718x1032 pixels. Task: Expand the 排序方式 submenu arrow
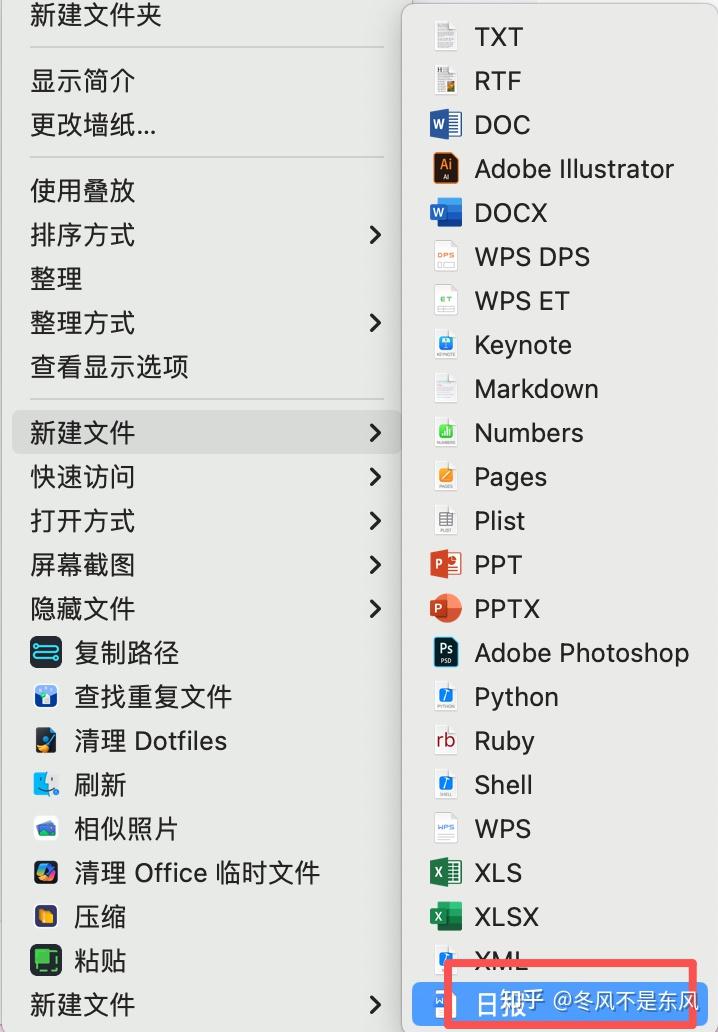[x=375, y=235]
